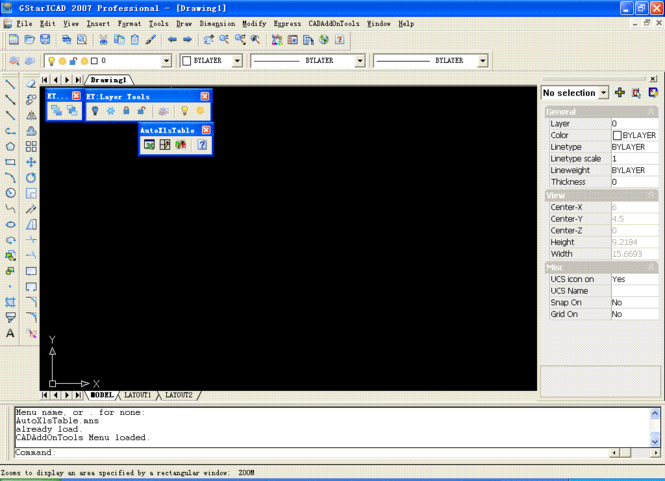Click the Print icon in the toolbar
The image size is (665, 481).
coord(67,40)
